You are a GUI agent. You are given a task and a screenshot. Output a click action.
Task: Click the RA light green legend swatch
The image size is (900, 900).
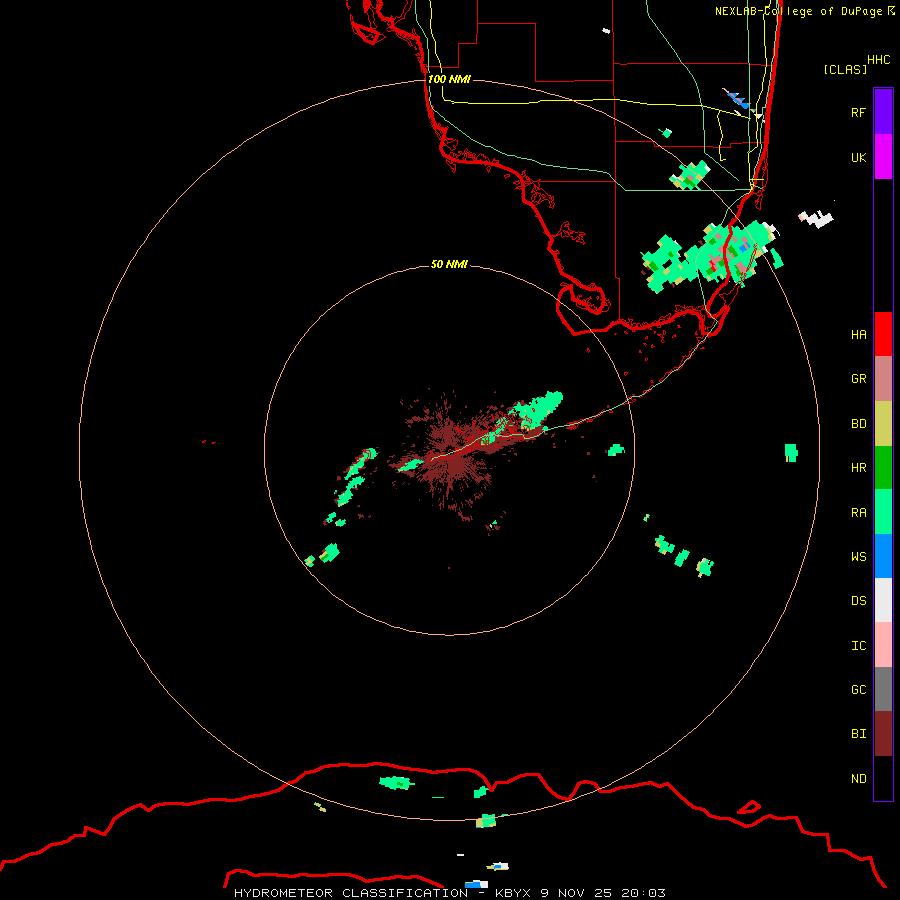[883, 512]
